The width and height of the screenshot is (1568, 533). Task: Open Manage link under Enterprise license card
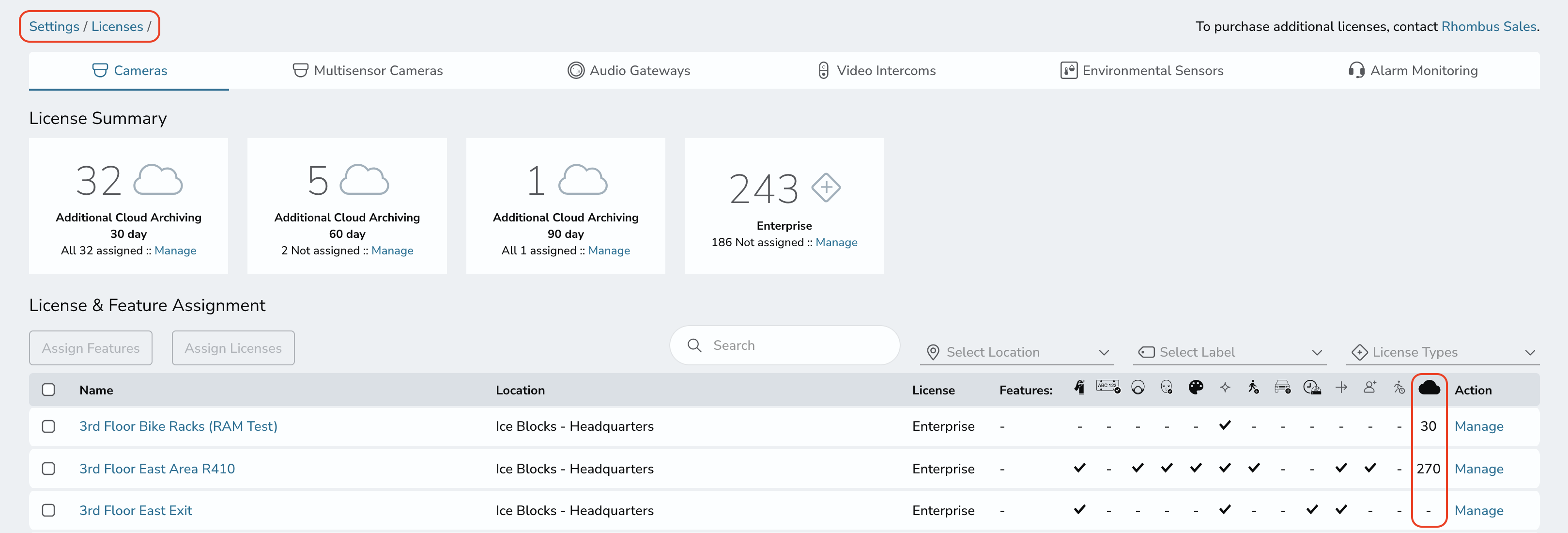pos(836,242)
